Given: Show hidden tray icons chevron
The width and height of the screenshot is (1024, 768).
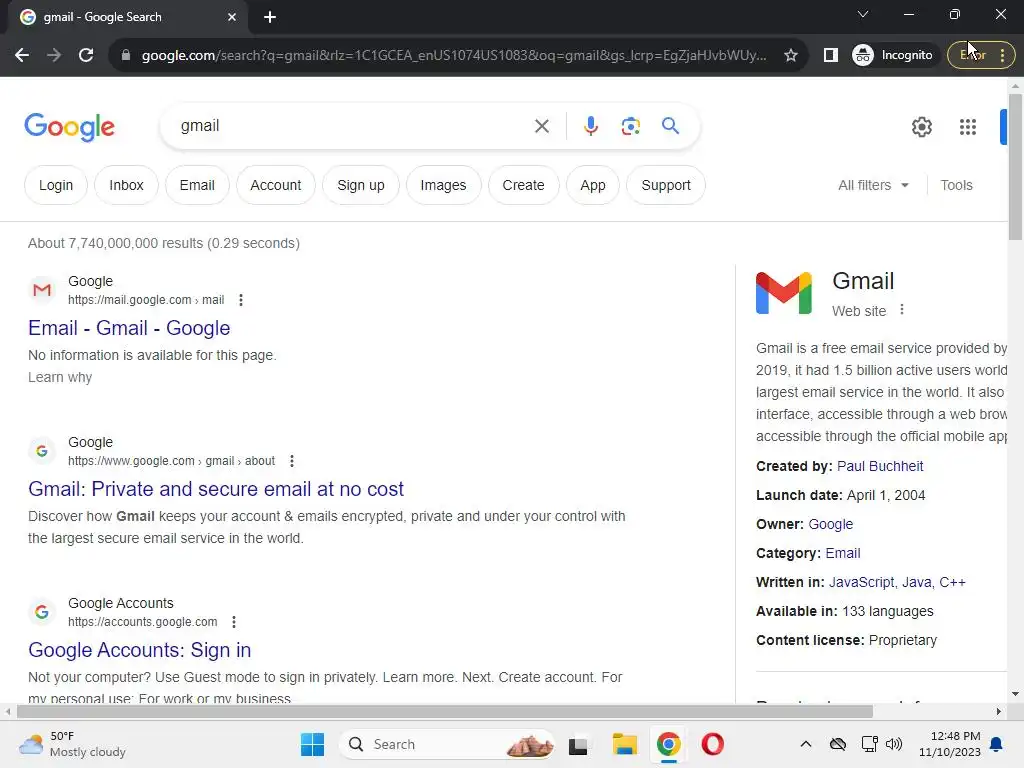Looking at the screenshot, I should pyautogui.click(x=806, y=744).
